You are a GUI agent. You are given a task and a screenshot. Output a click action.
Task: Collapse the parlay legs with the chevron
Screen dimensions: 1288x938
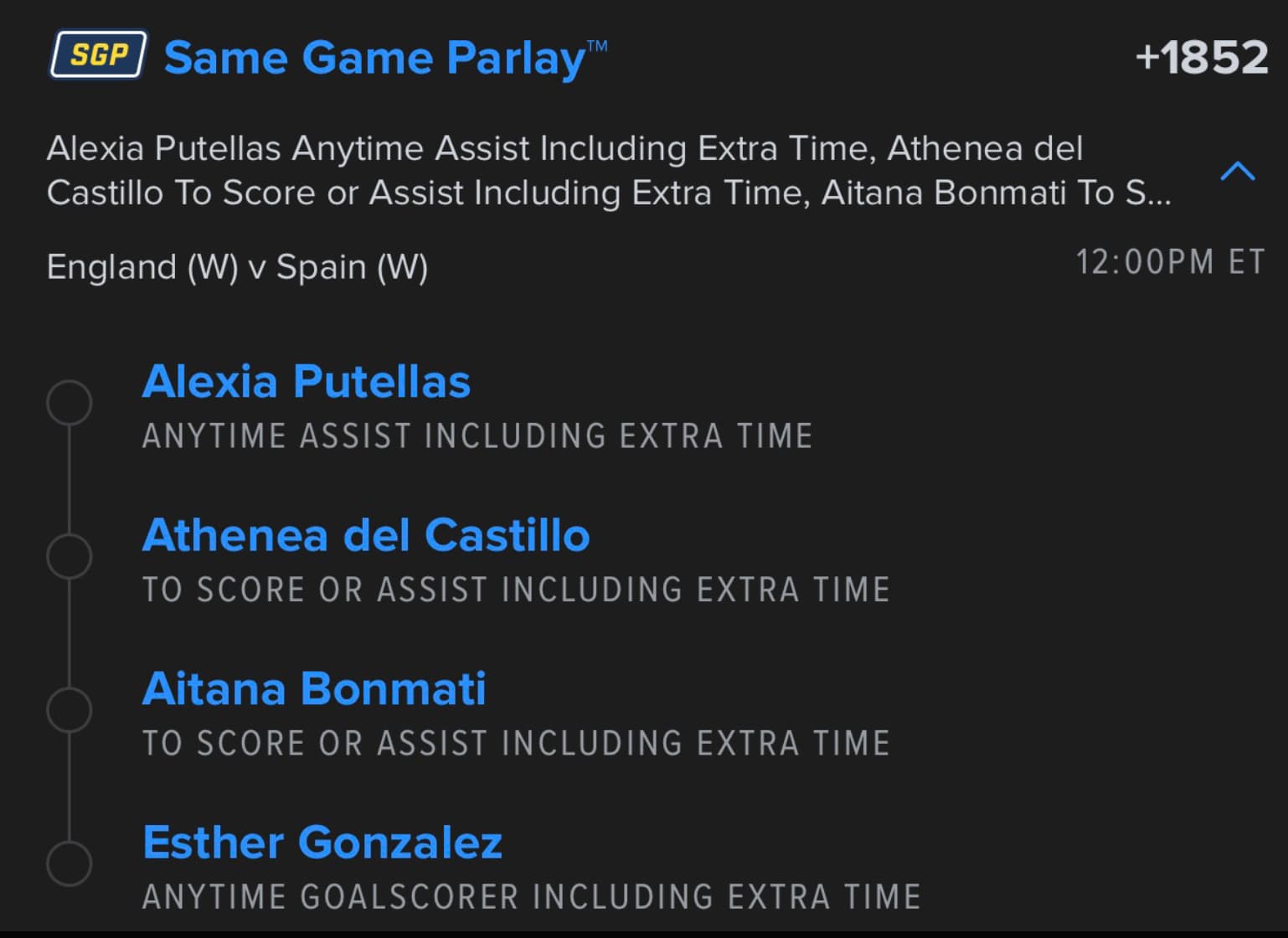(1237, 172)
